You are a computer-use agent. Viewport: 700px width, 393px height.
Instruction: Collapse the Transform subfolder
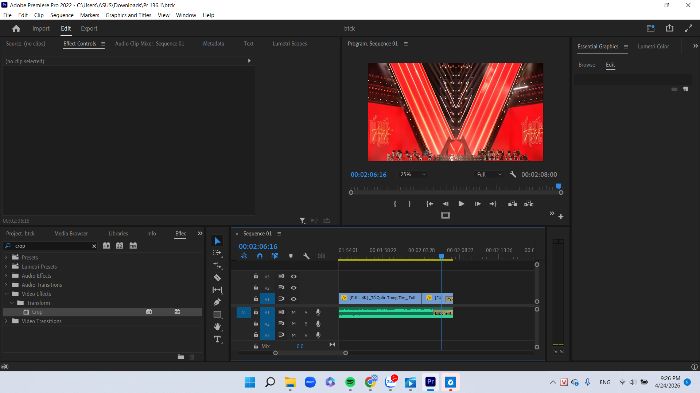(12, 303)
